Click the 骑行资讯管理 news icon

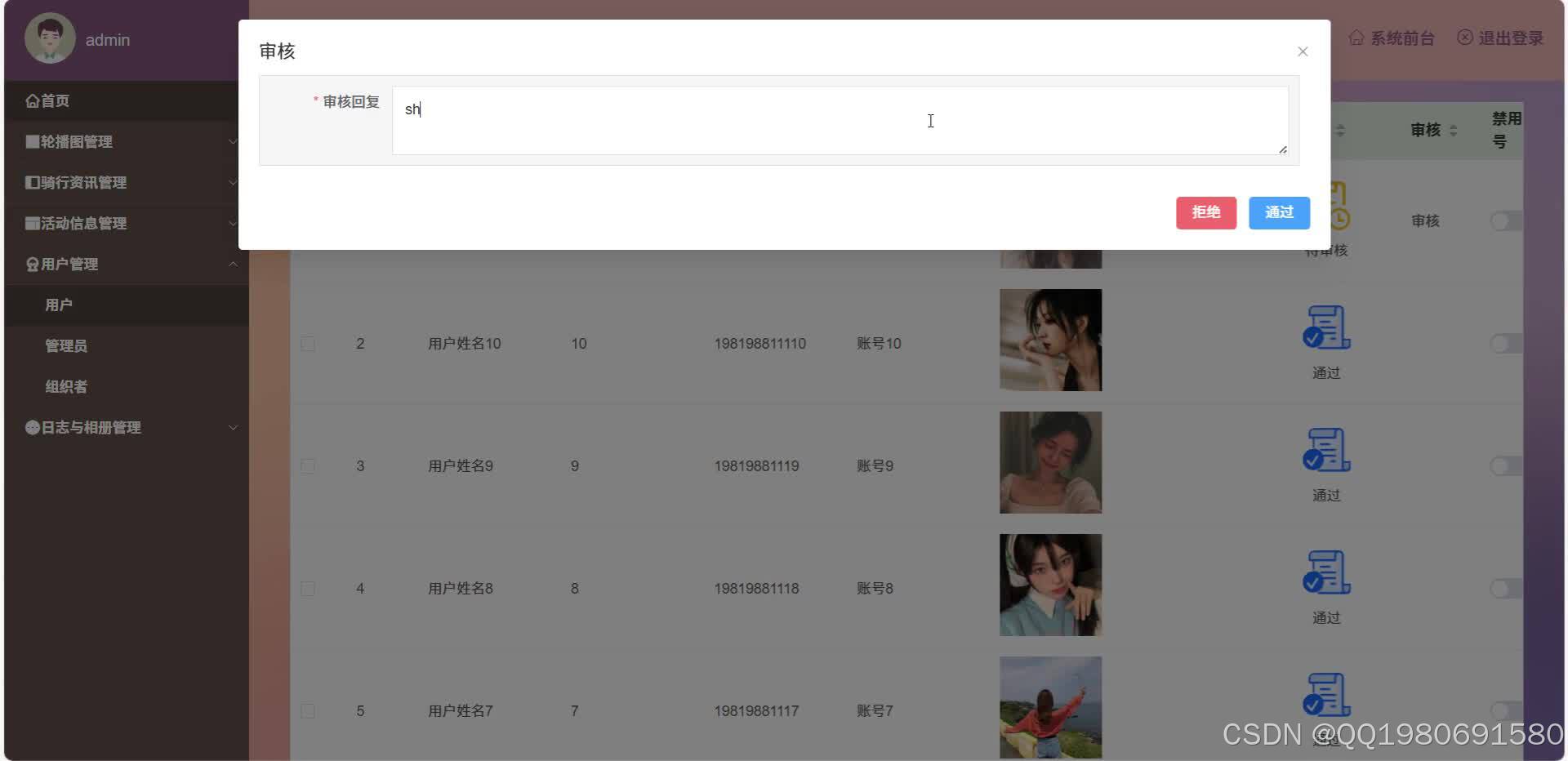30,182
